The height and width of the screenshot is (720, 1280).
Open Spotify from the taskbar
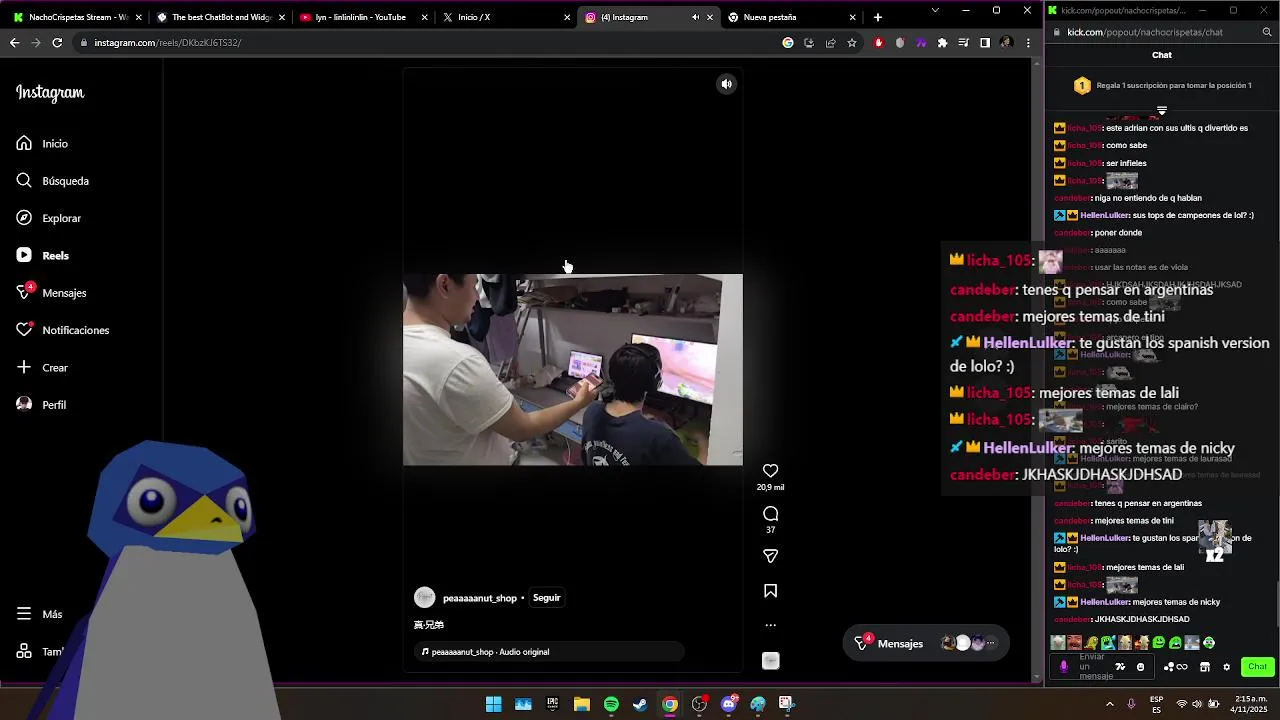611,704
